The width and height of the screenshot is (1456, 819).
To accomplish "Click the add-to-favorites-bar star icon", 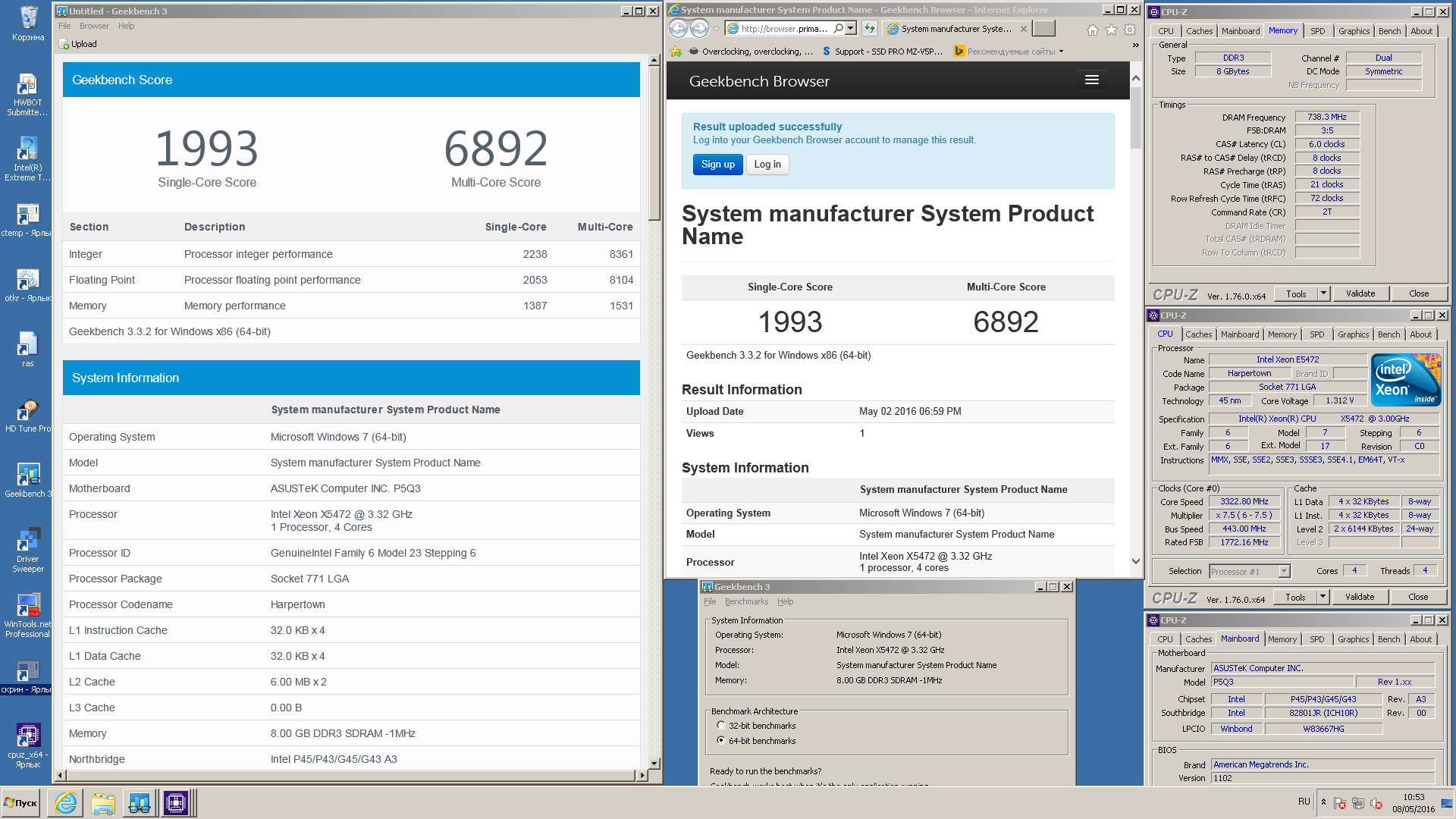I will tap(676, 52).
